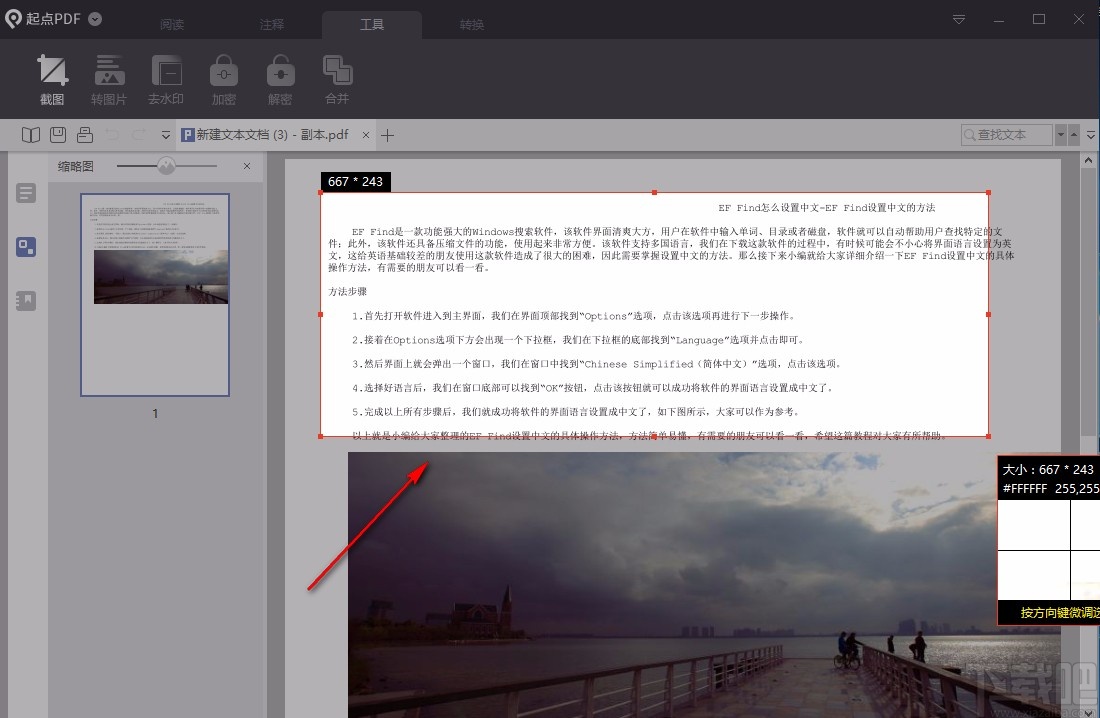This screenshot has height=718, width=1100.
Task: Open the 转图片 convert-to-image tool
Action: pyautogui.click(x=109, y=79)
